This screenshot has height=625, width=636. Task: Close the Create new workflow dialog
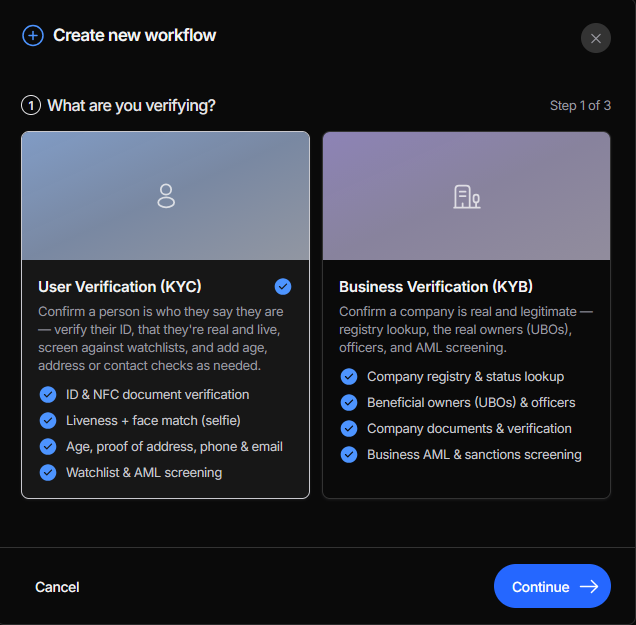tap(595, 38)
